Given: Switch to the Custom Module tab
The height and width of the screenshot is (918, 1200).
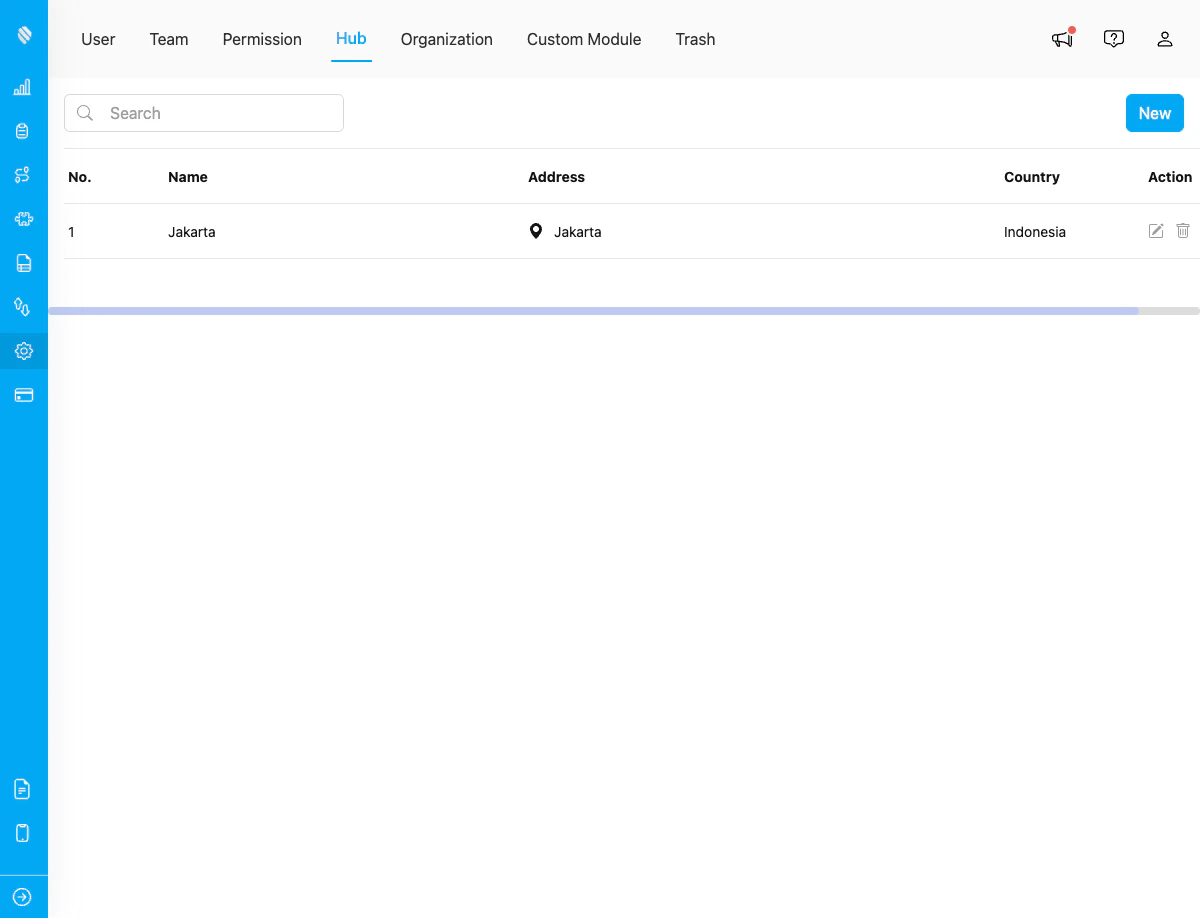Looking at the screenshot, I should click(x=584, y=39).
